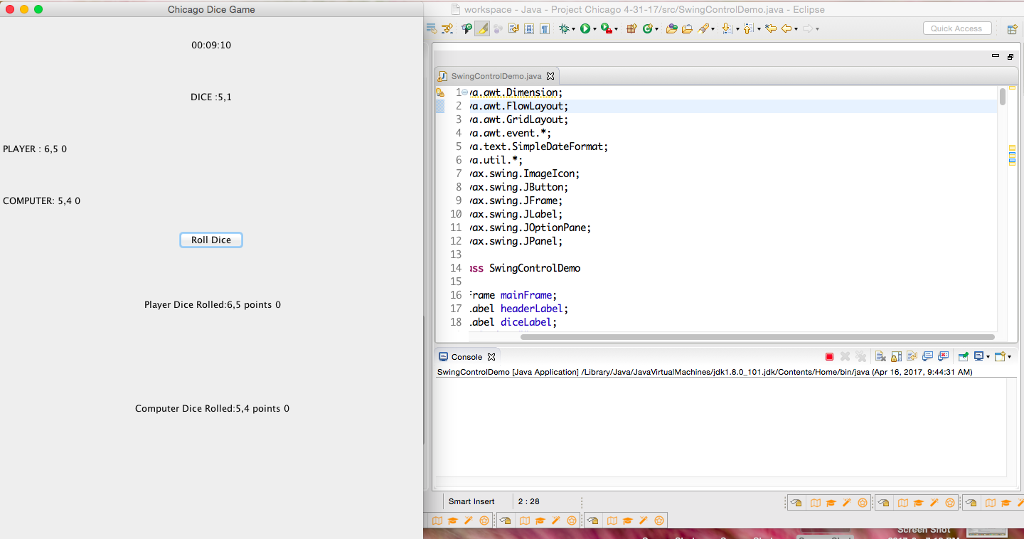
Task: Click the Open Perspective icon
Action: click(x=1012, y=29)
